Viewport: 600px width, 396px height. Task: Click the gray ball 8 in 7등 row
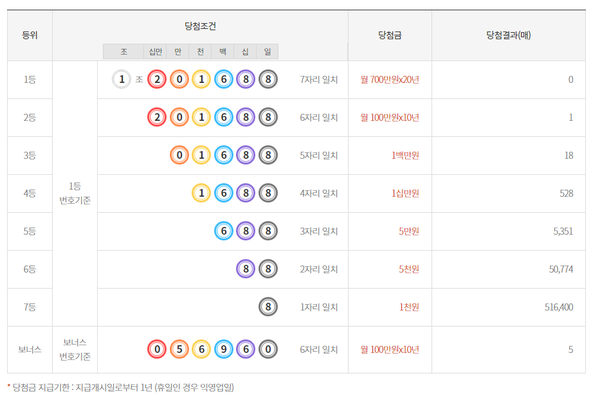(268, 307)
